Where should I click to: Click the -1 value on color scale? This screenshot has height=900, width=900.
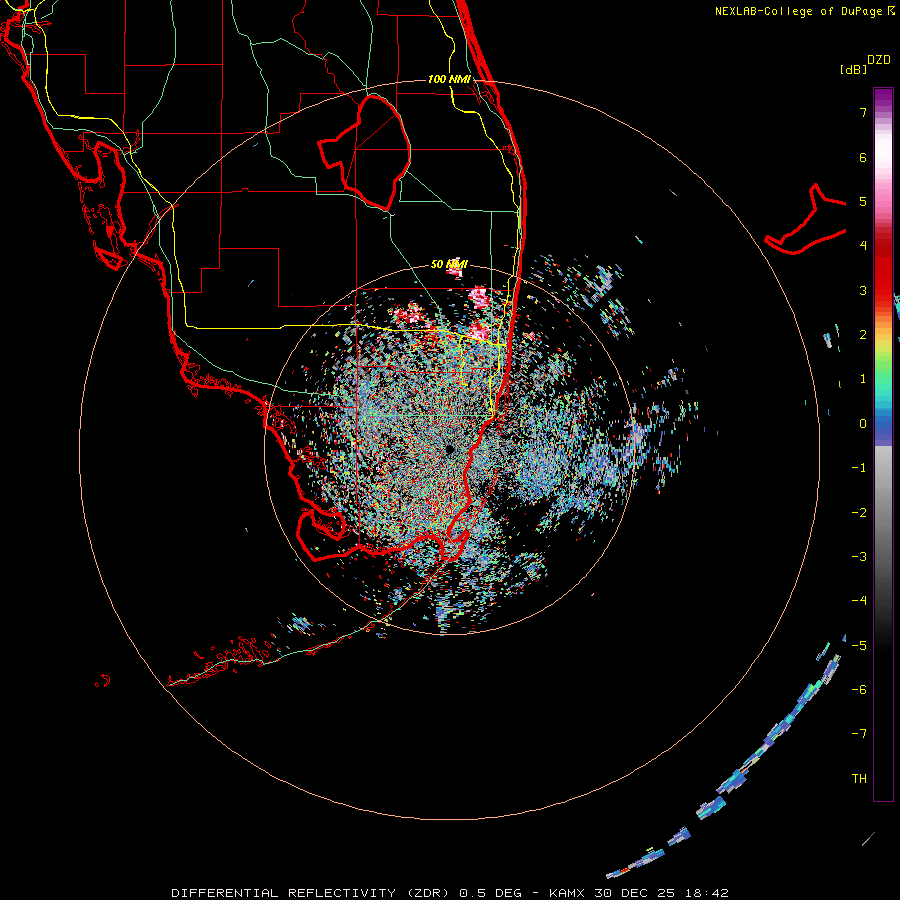(859, 468)
